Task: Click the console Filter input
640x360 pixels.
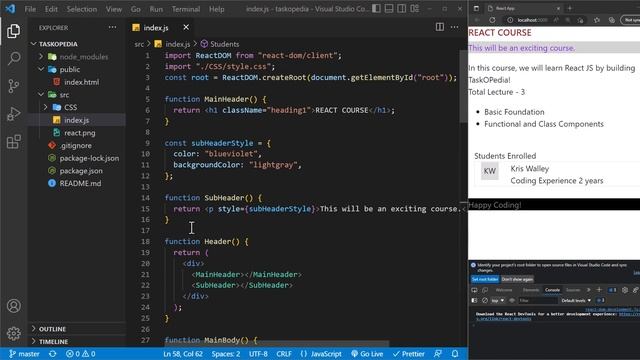Action: point(537,300)
